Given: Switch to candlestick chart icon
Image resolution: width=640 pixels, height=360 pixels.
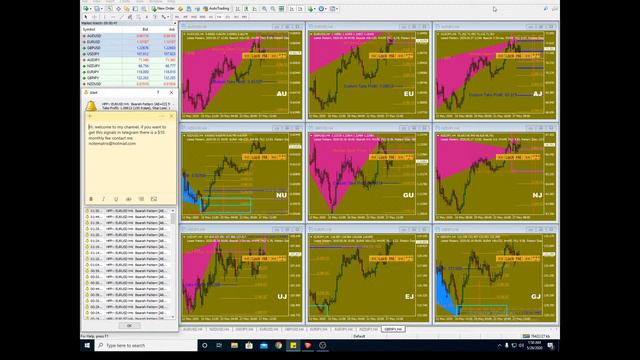Looking at the screenshot, I should pos(246,9).
